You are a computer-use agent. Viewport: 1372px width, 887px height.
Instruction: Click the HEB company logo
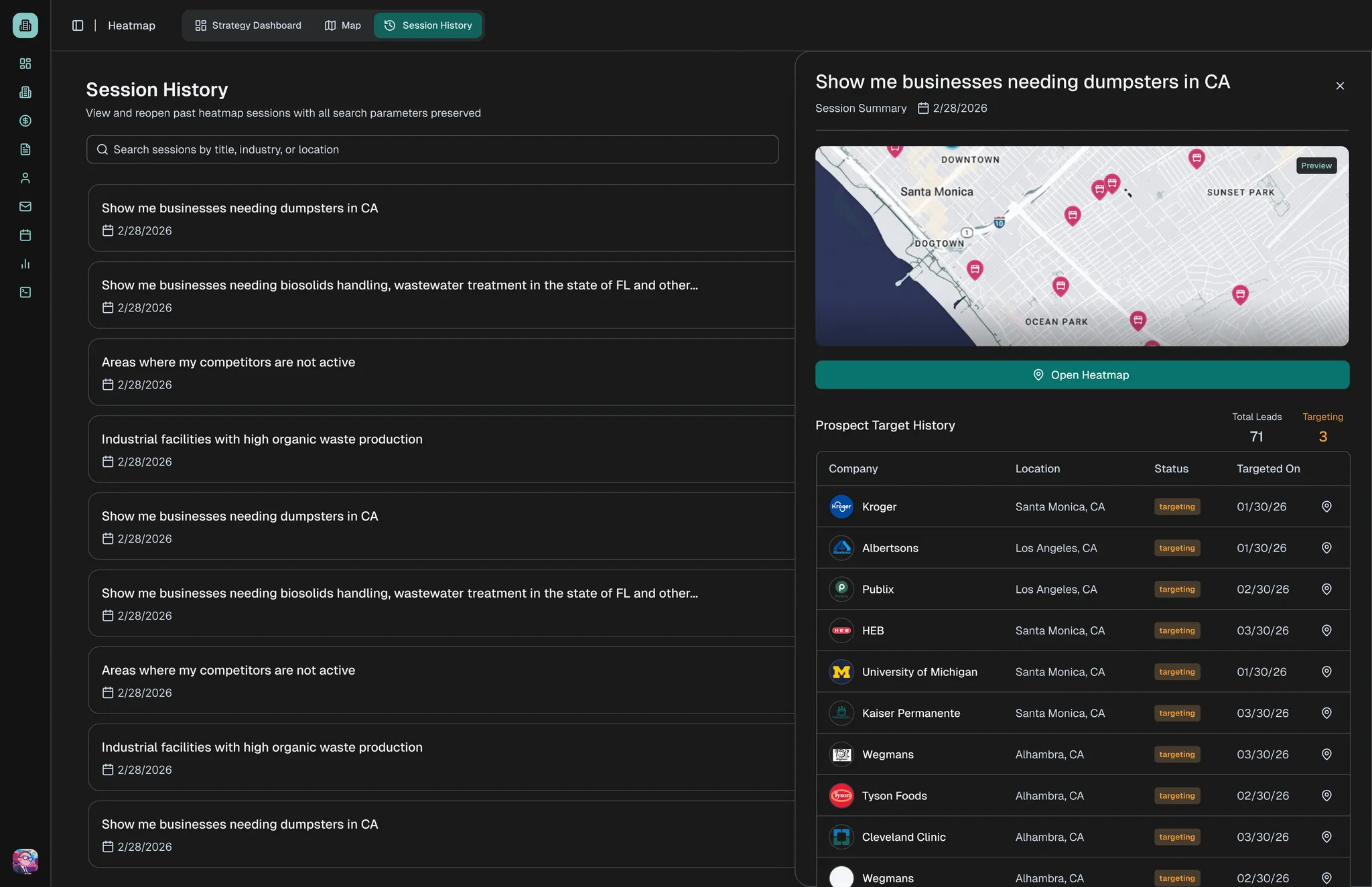click(841, 630)
